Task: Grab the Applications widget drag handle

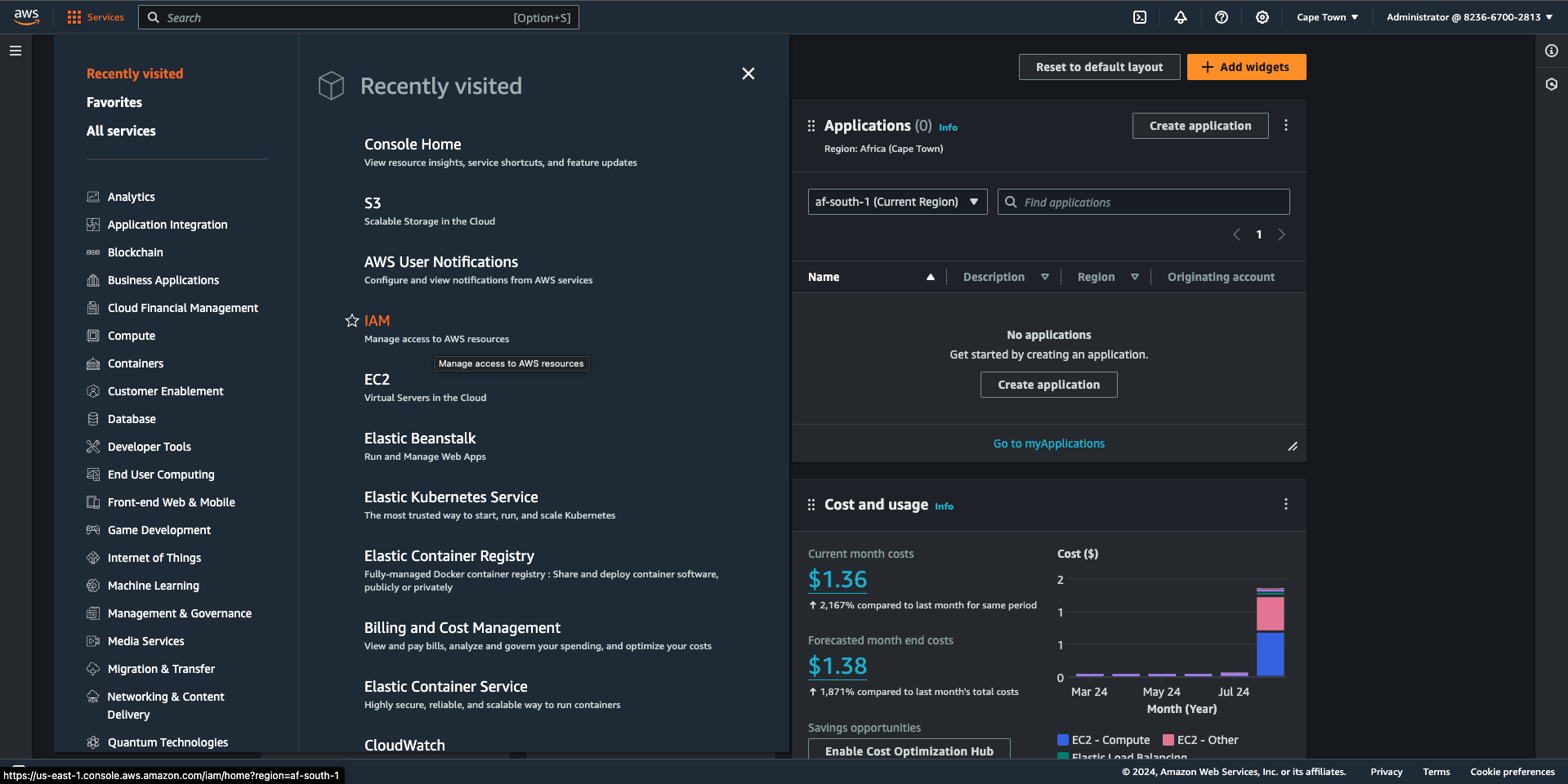Action: (811, 126)
